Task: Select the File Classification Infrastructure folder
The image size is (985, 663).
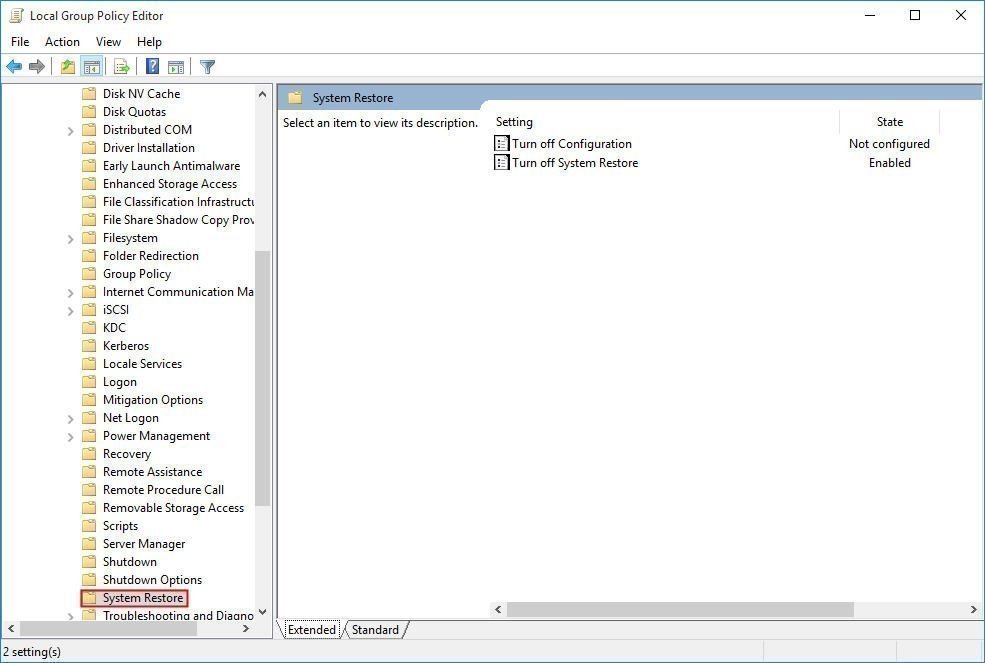Action: 178,202
